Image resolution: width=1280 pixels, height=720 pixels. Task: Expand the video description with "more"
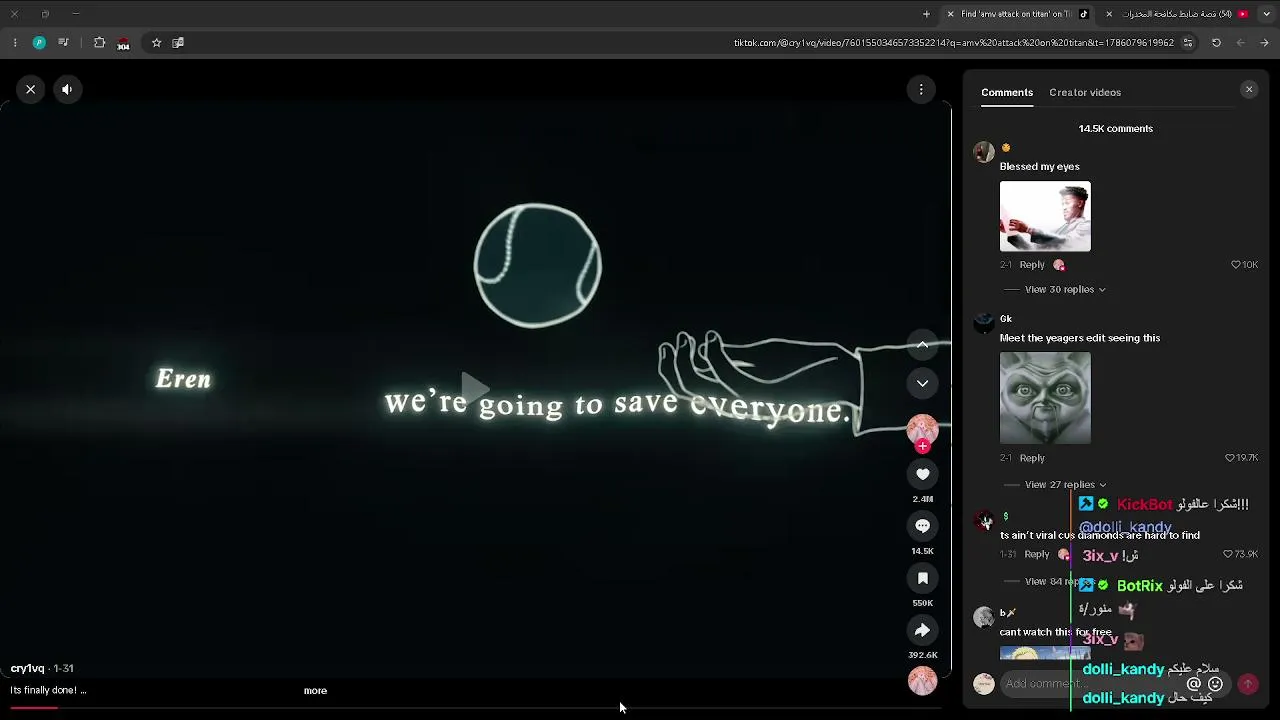pos(315,691)
